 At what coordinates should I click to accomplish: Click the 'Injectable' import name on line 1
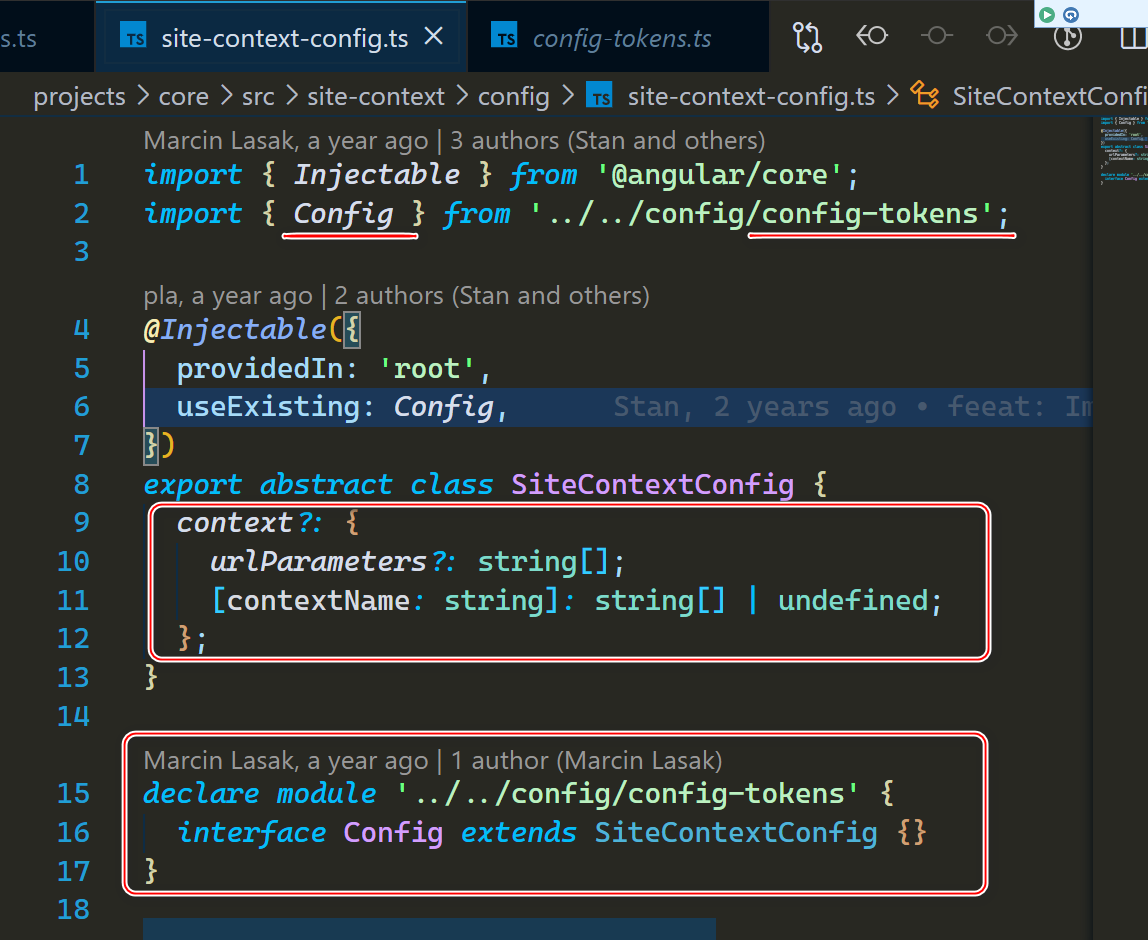(x=376, y=174)
